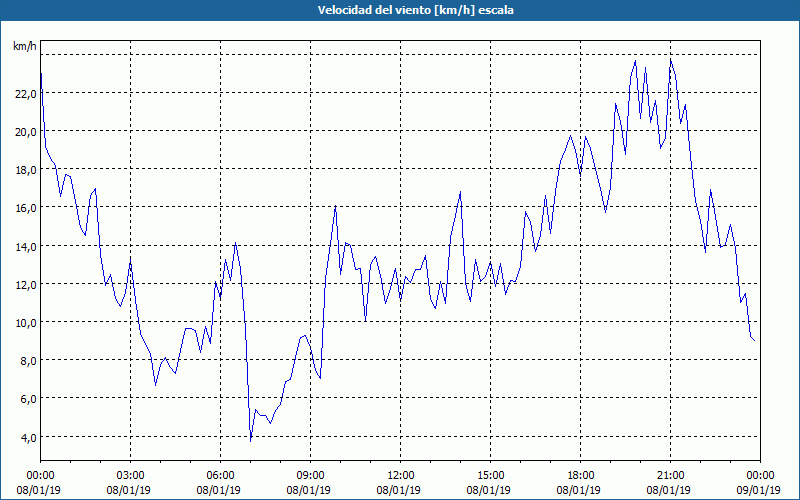
Task: Click the 12,0 y-axis value
Action: pos(26,285)
